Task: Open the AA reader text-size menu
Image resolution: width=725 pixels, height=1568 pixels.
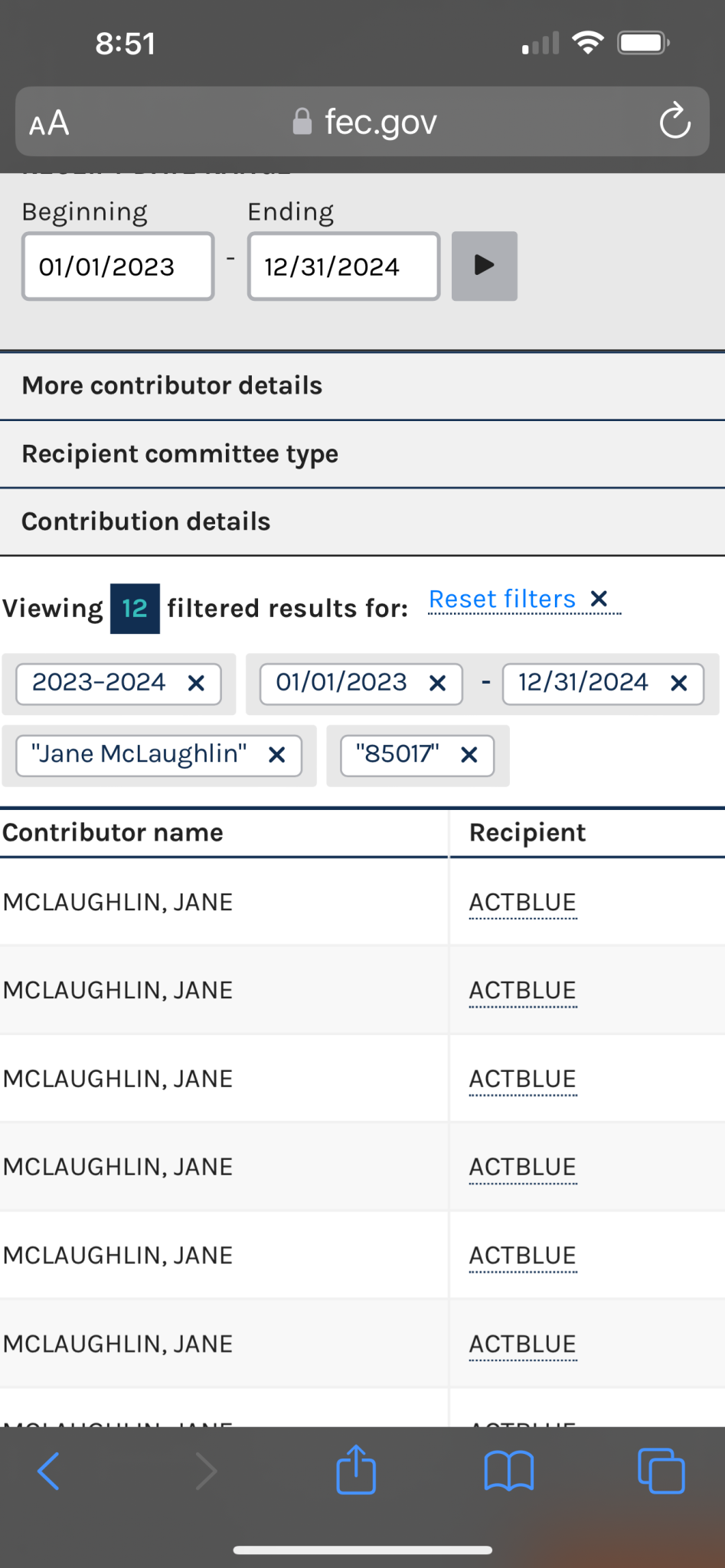Action: [x=50, y=123]
